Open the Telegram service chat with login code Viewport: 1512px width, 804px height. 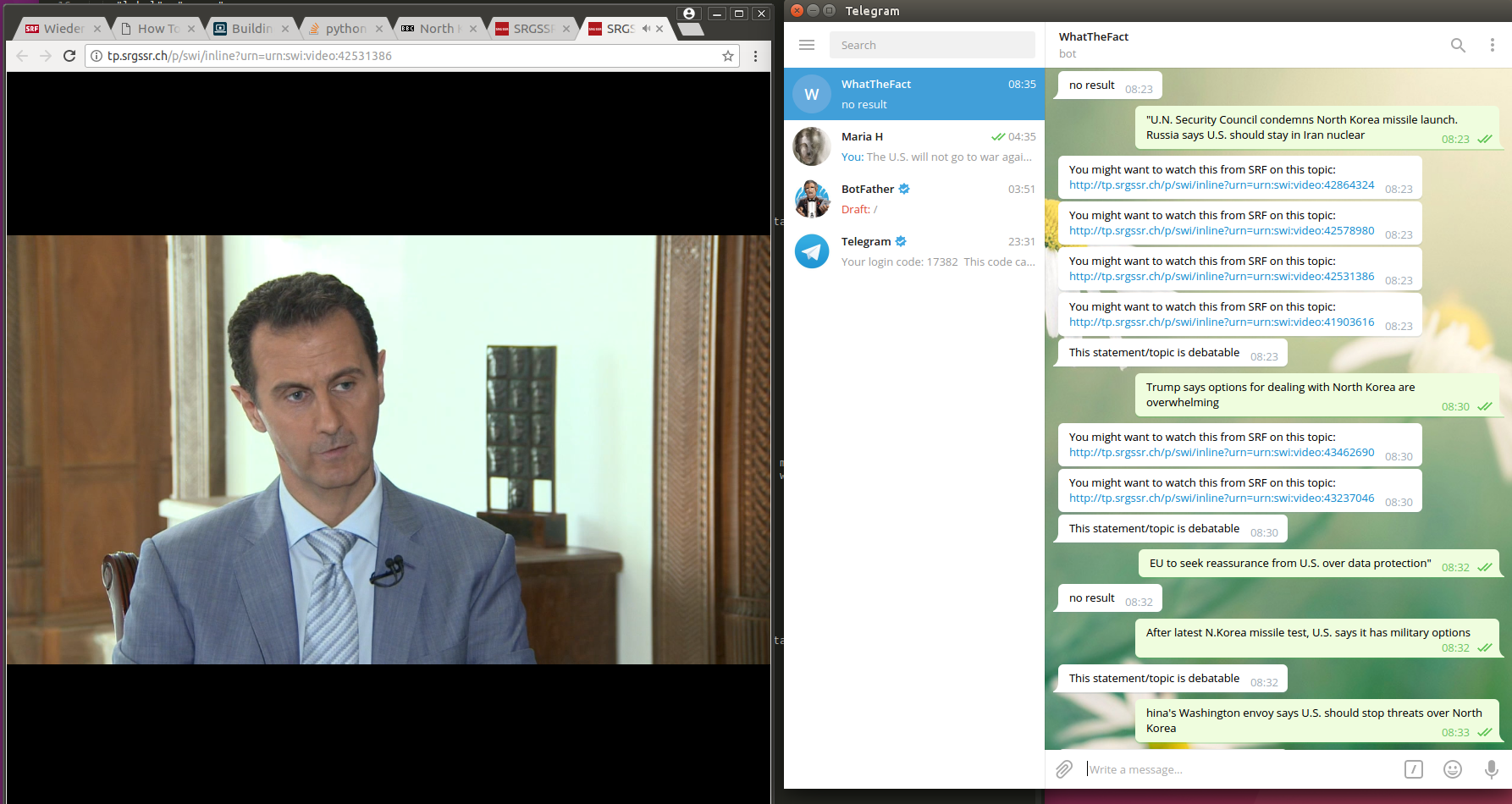(914, 251)
